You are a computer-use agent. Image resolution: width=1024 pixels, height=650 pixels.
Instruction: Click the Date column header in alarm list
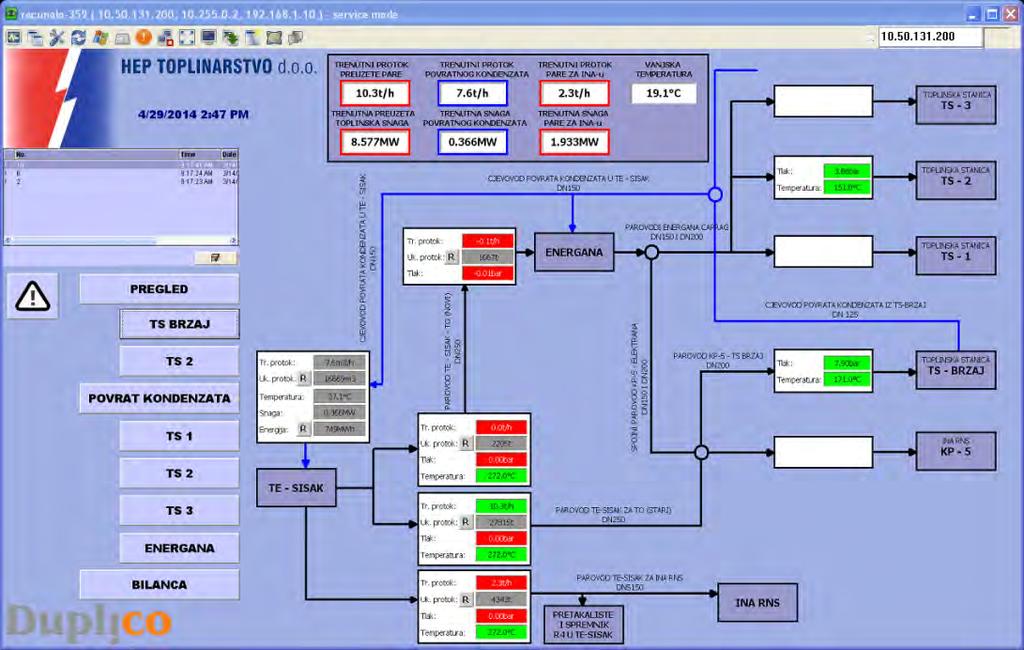pyautogui.click(x=229, y=154)
